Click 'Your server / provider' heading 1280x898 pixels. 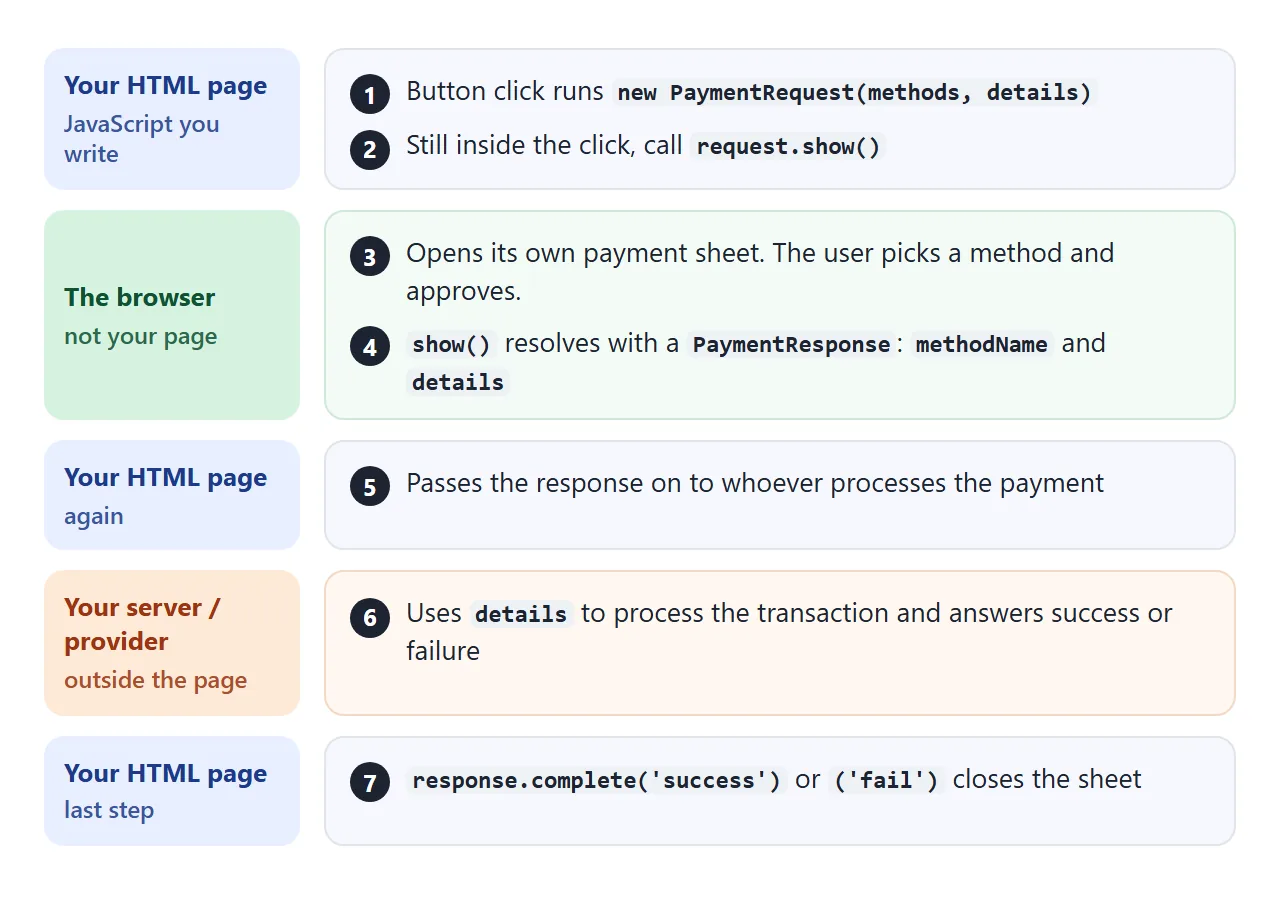pyautogui.click(x=142, y=624)
